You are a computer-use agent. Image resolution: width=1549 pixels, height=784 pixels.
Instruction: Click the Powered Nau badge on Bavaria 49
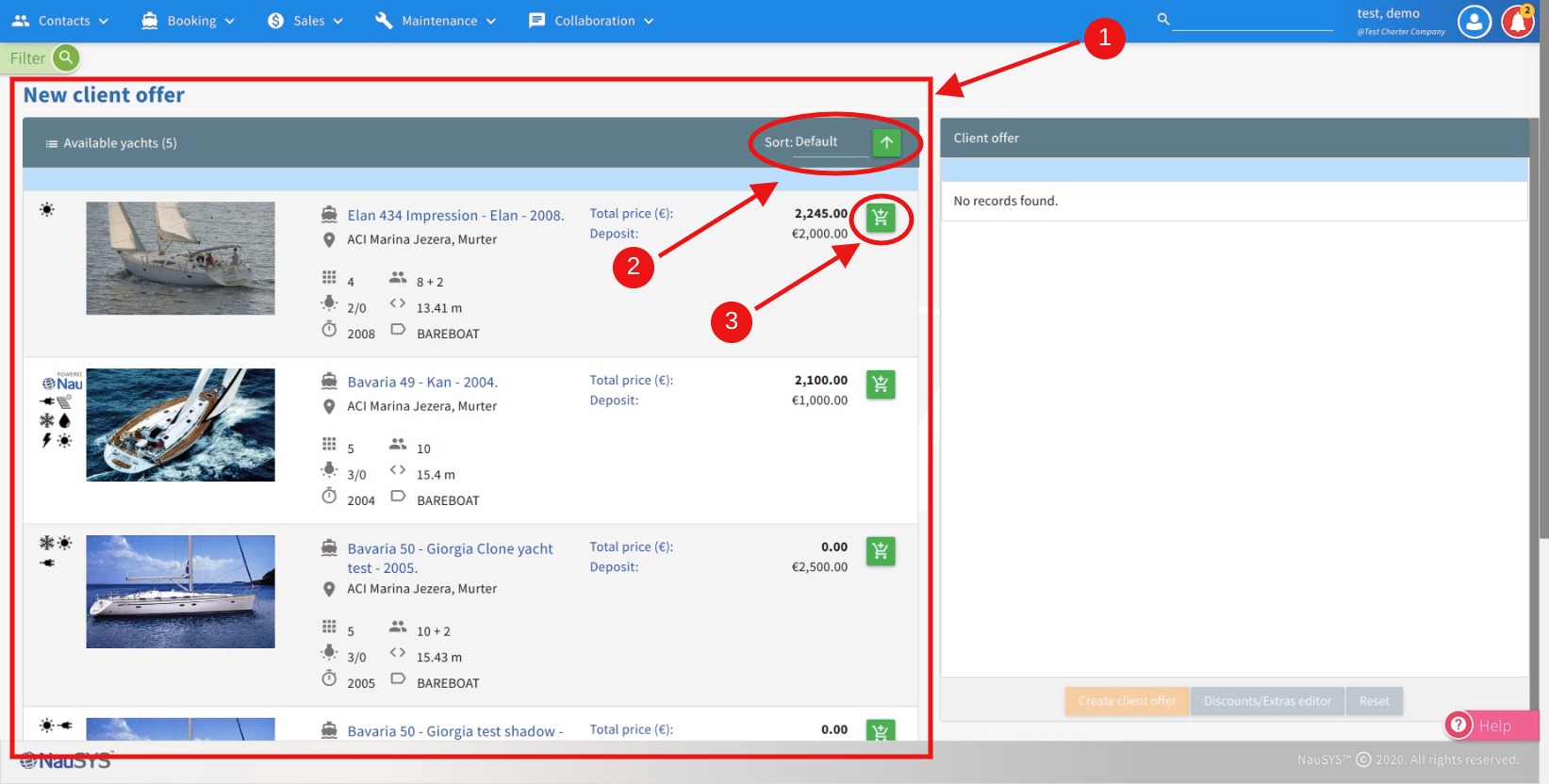62,381
